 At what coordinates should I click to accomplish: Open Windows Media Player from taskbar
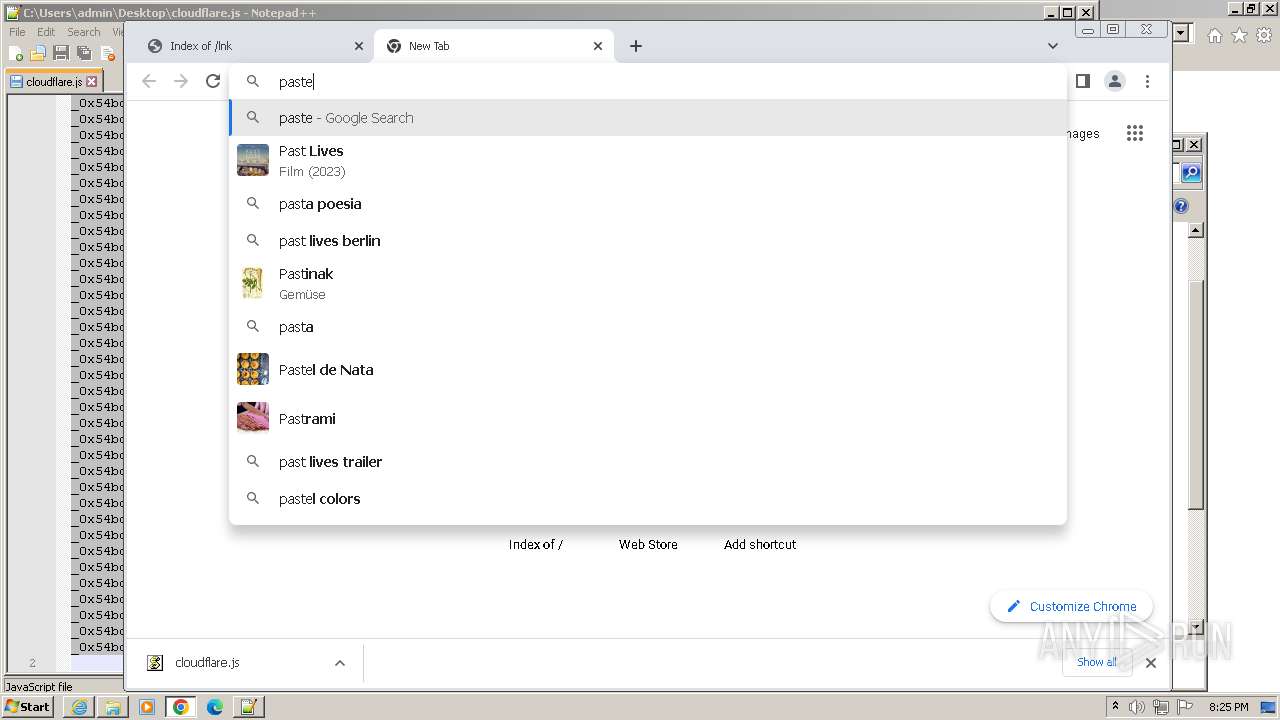click(147, 707)
